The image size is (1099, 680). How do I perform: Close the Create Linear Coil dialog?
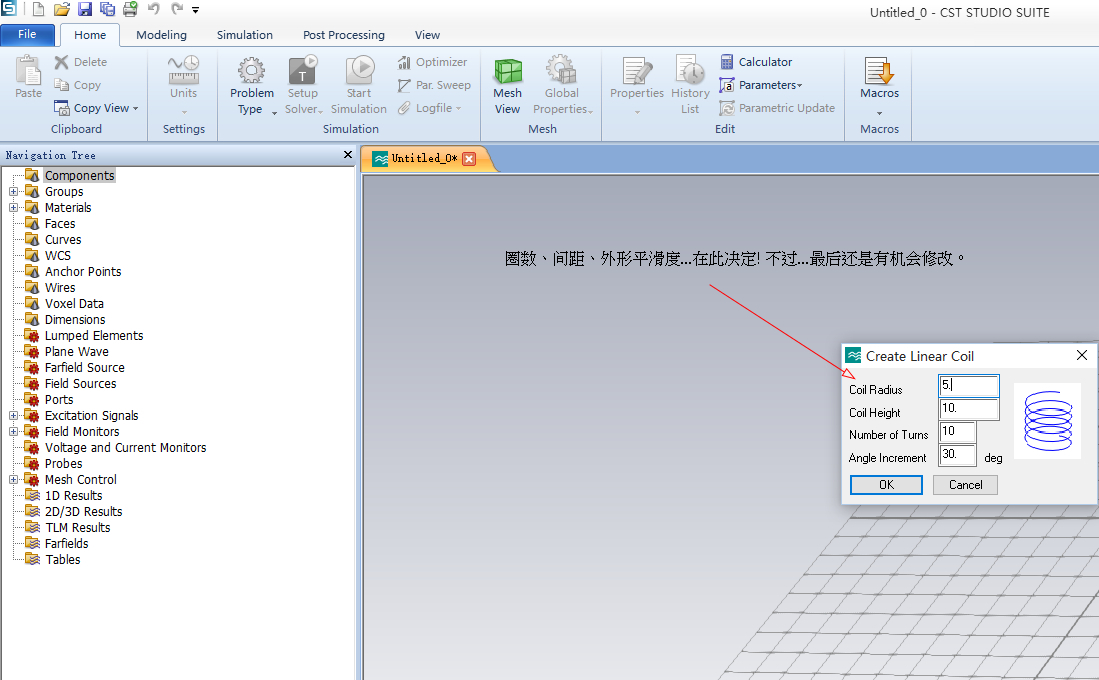[1081, 355]
